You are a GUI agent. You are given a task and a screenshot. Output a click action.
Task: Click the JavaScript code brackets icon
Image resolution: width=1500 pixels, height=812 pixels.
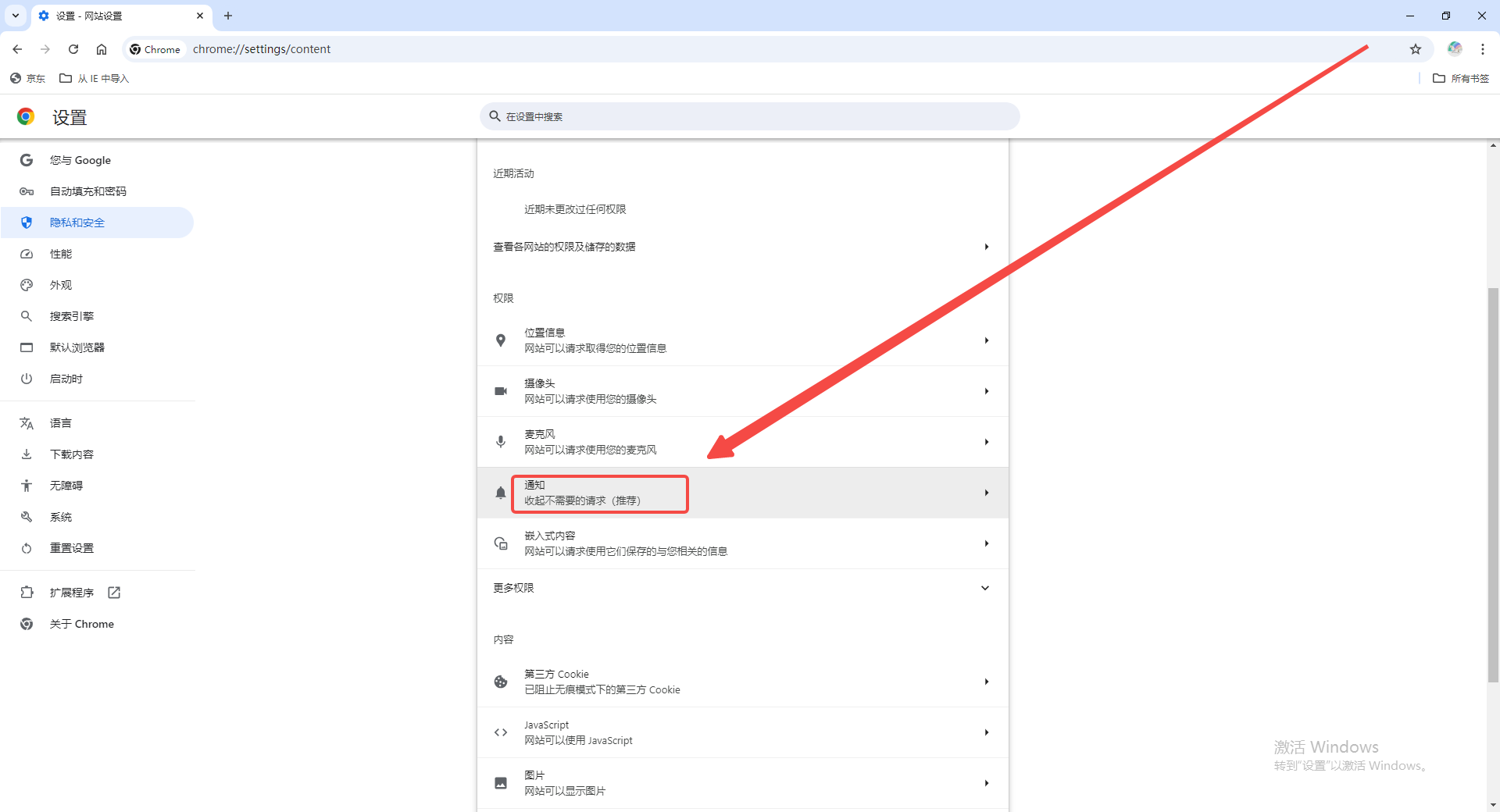click(501, 732)
